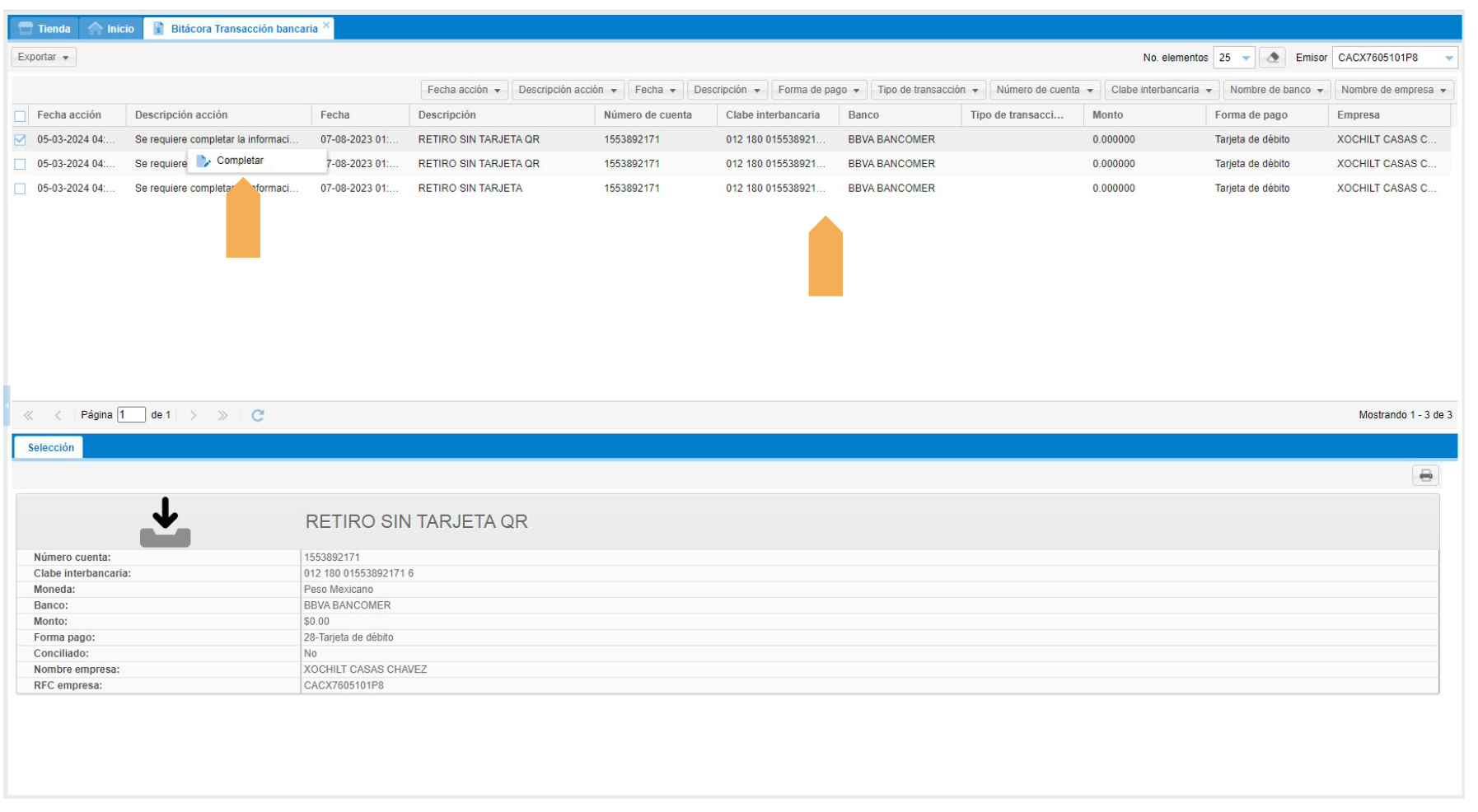Choose Completar from the context menu
Viewport: 1478px width, 812px height.
click(x=240, y=161)
